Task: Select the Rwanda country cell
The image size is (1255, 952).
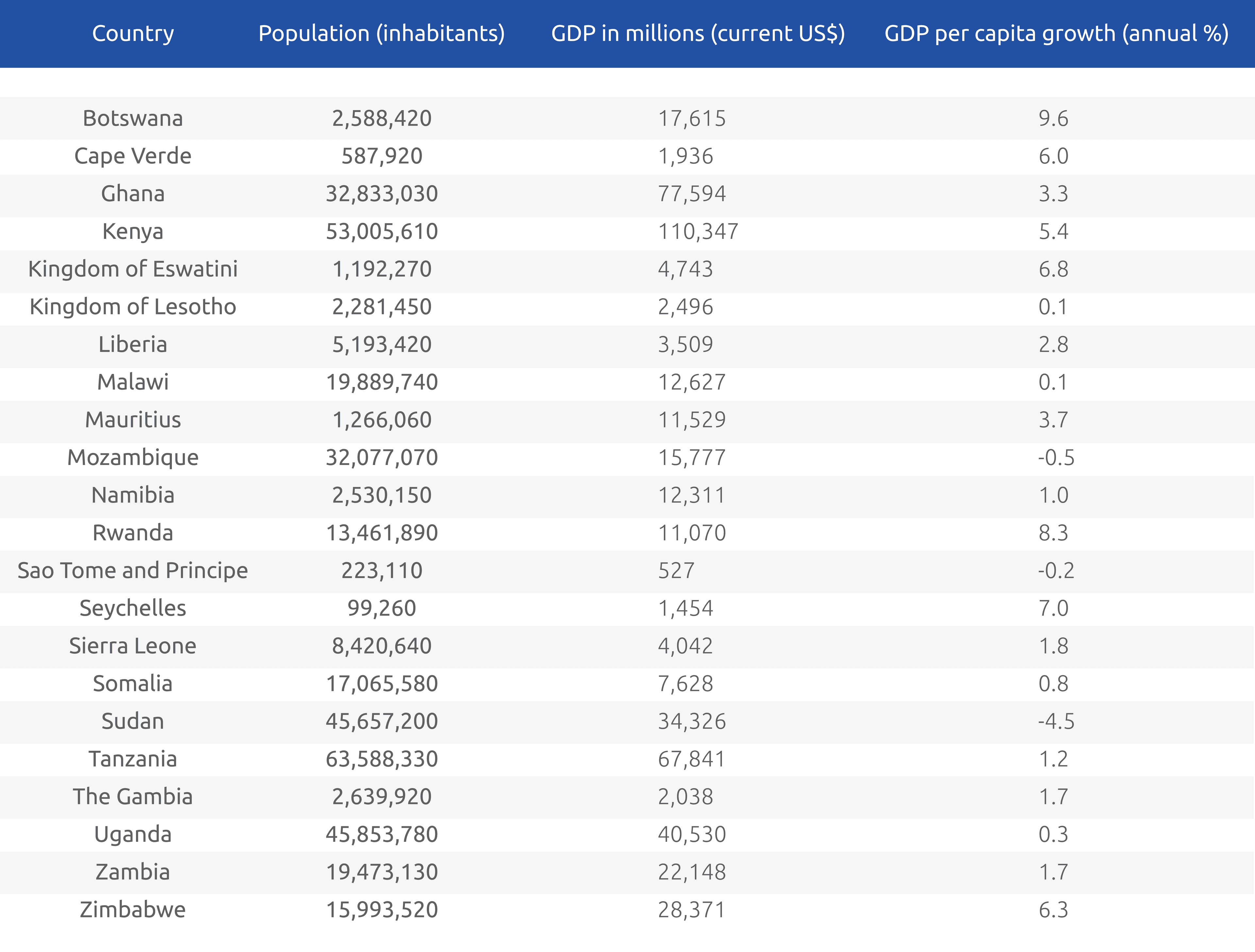Action: [x=133, y=533]
